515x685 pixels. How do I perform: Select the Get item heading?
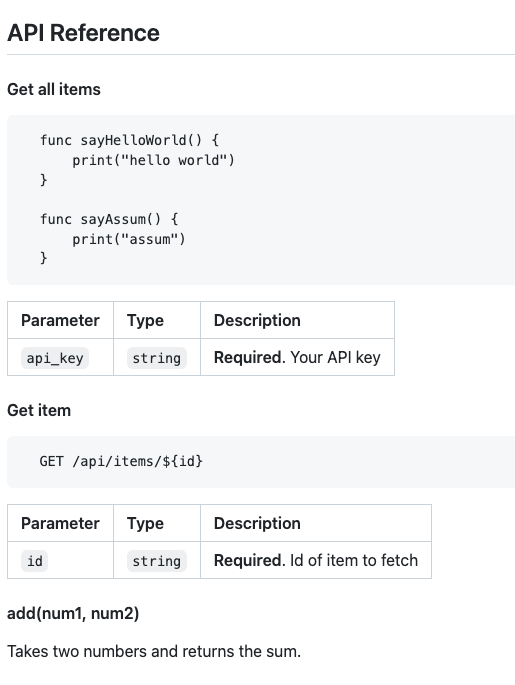click(39, 411)
